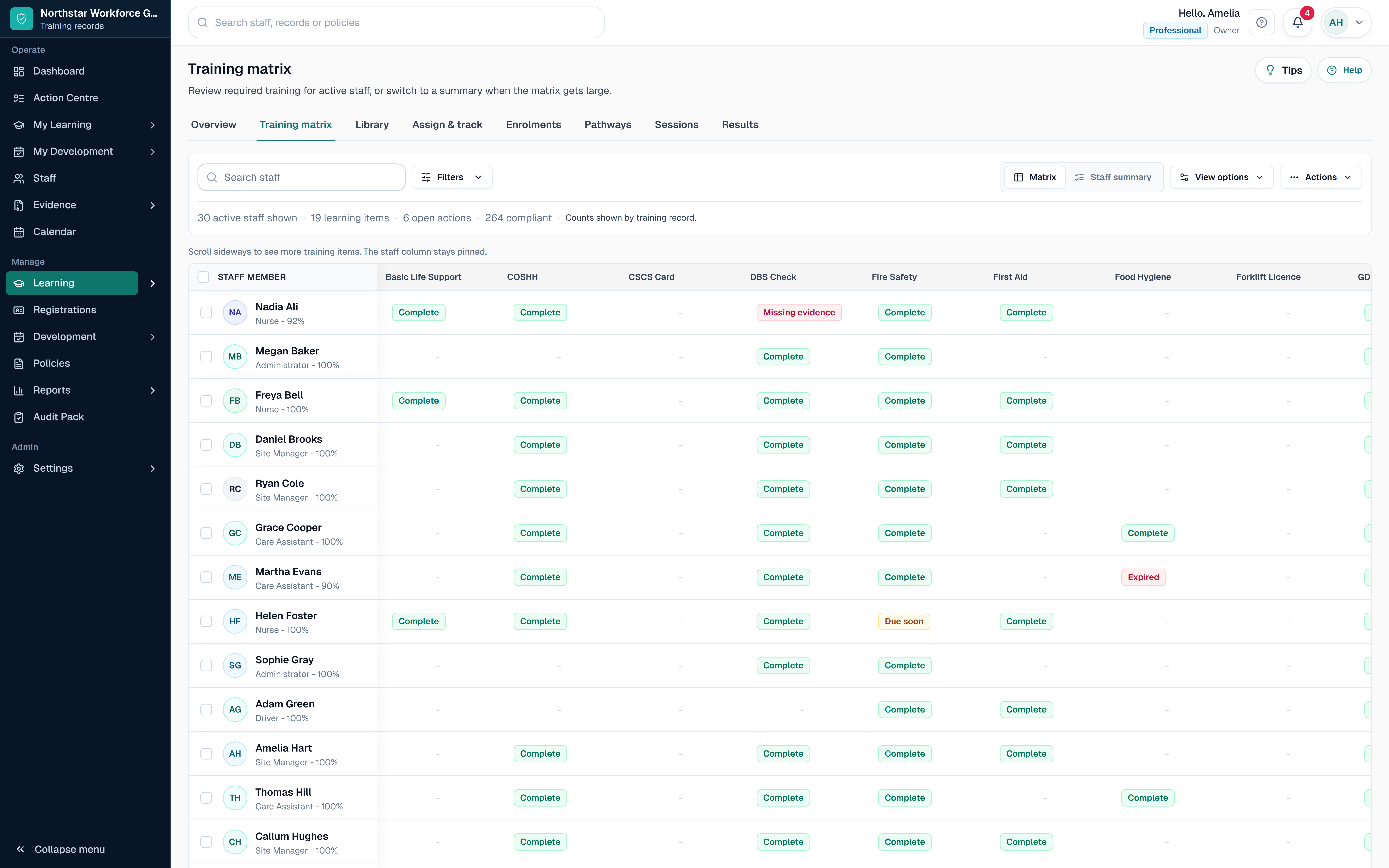Open the account menu chevron
The width and height of the screenshot is (1389, 868).
[x=1359, y=22]
